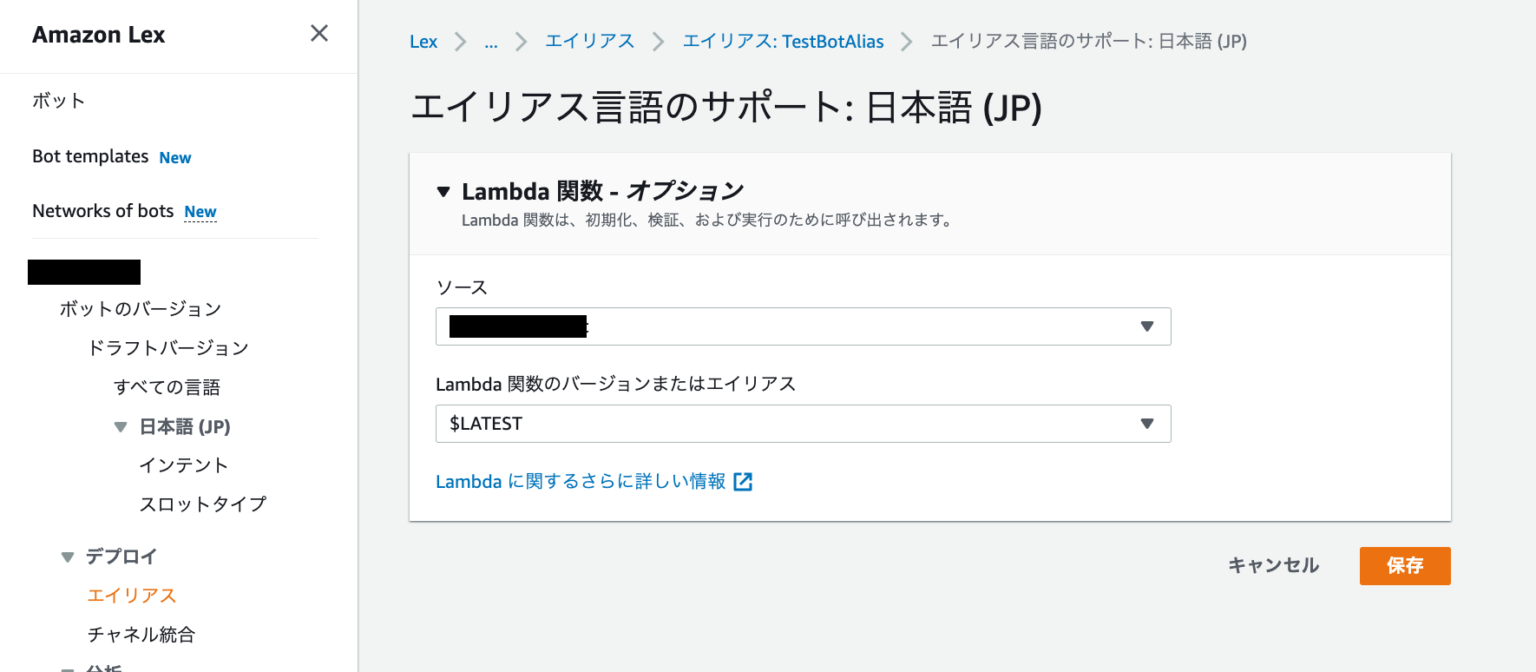Go to エイリアス: TestBotAlias breadcrumb link
This screenshot has height=672, width=1536.
(783, 41)
